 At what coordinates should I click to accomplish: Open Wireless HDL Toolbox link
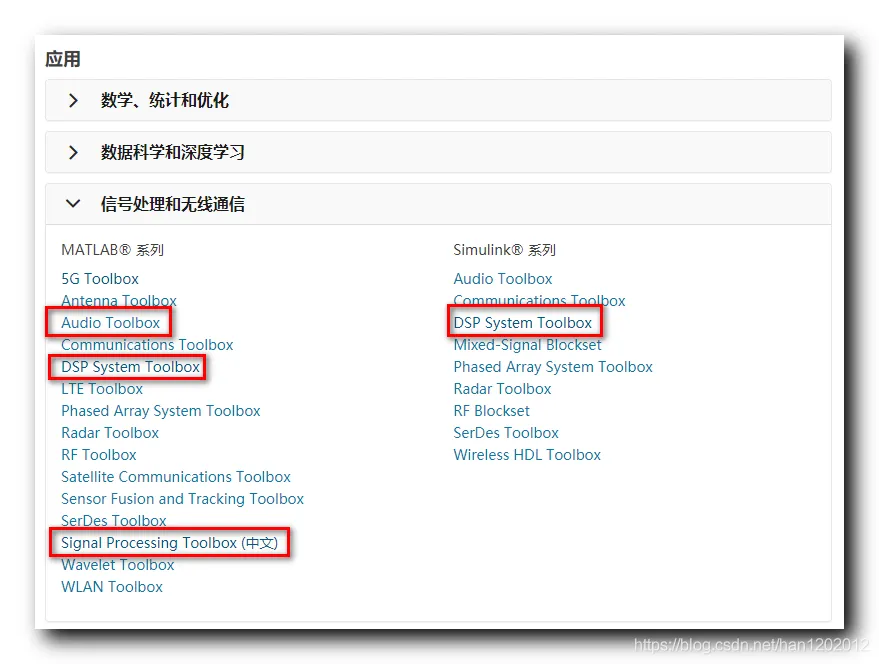coord(527,455)
